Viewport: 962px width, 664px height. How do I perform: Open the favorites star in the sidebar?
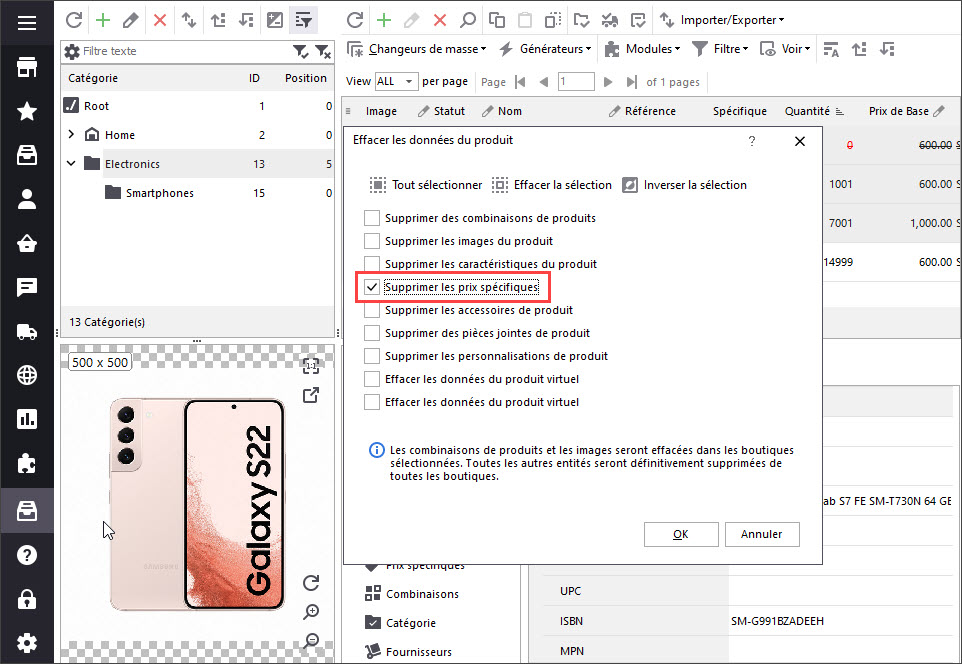[26, 111]
